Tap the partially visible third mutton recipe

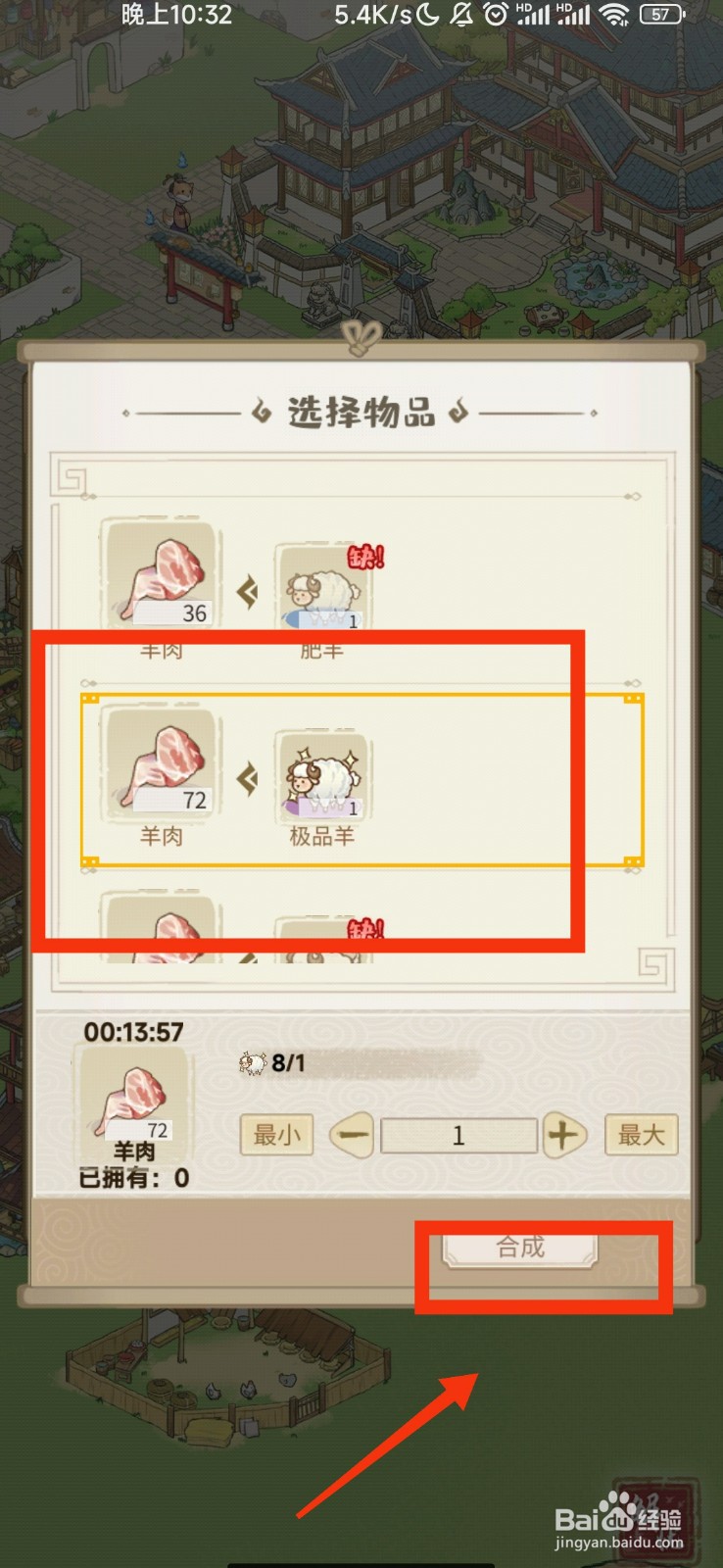pos(161,926)
